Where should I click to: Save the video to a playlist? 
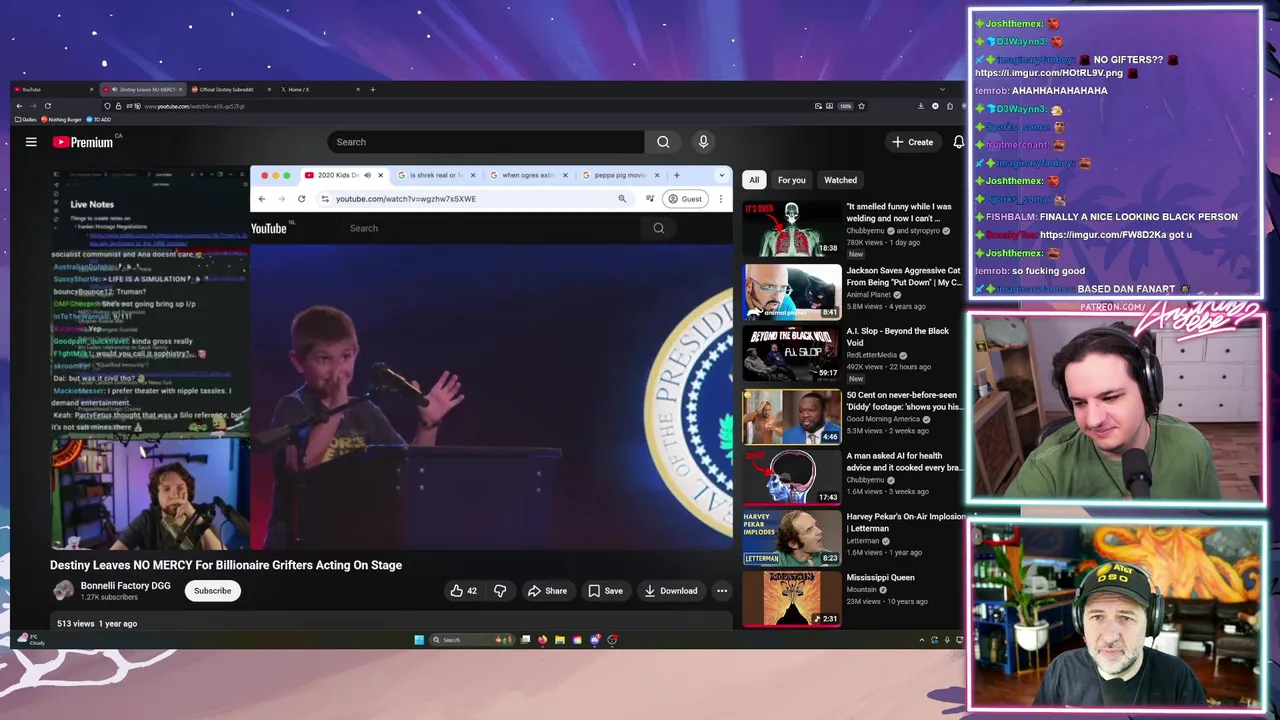click(x=605, y=591)
